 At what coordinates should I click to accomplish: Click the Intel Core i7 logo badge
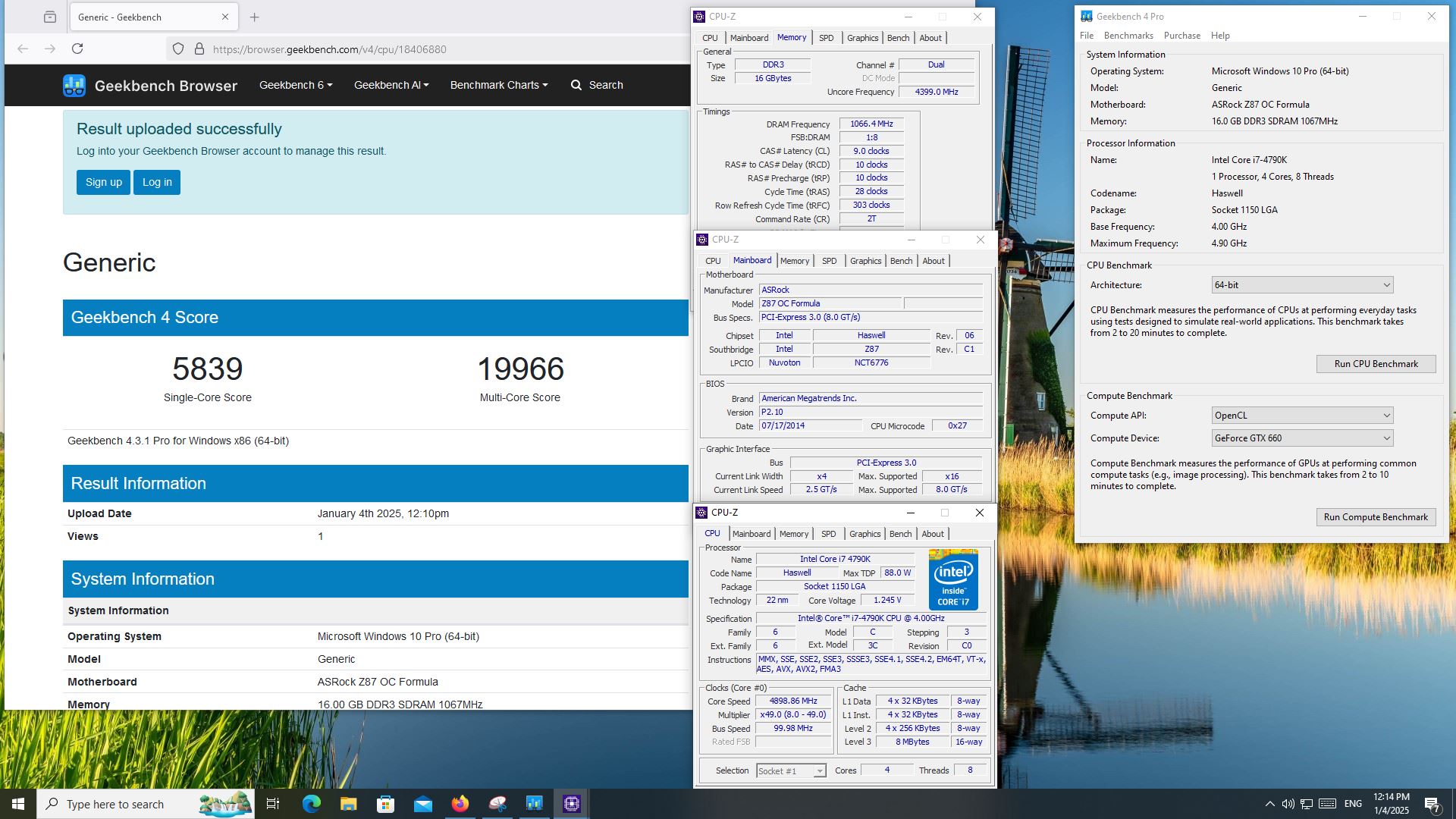[x=953, y=579]
